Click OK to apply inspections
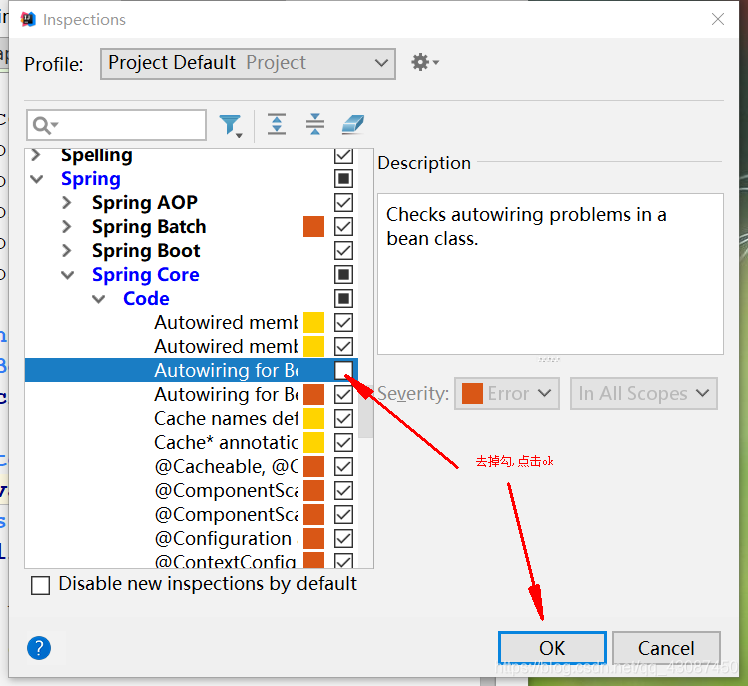This screenshot has height=686, width=748. click(x=552, y=648)
